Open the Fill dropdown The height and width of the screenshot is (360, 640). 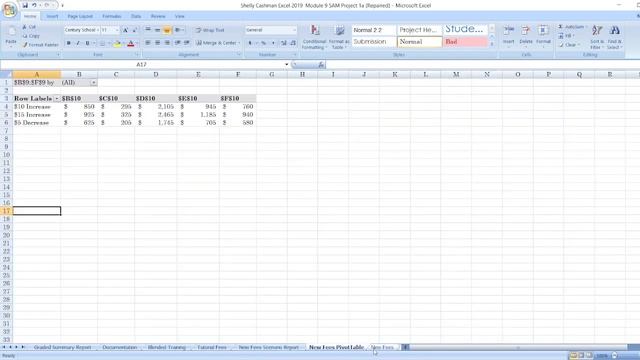[567, 36]
